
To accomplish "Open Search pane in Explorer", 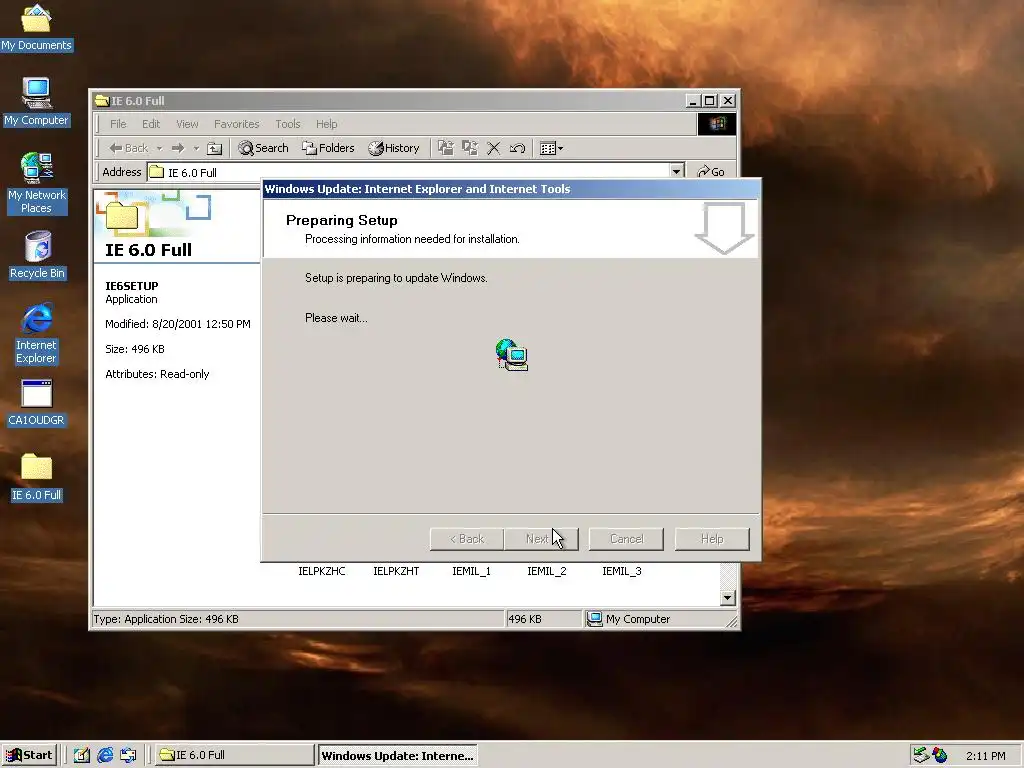I will 263,148.
